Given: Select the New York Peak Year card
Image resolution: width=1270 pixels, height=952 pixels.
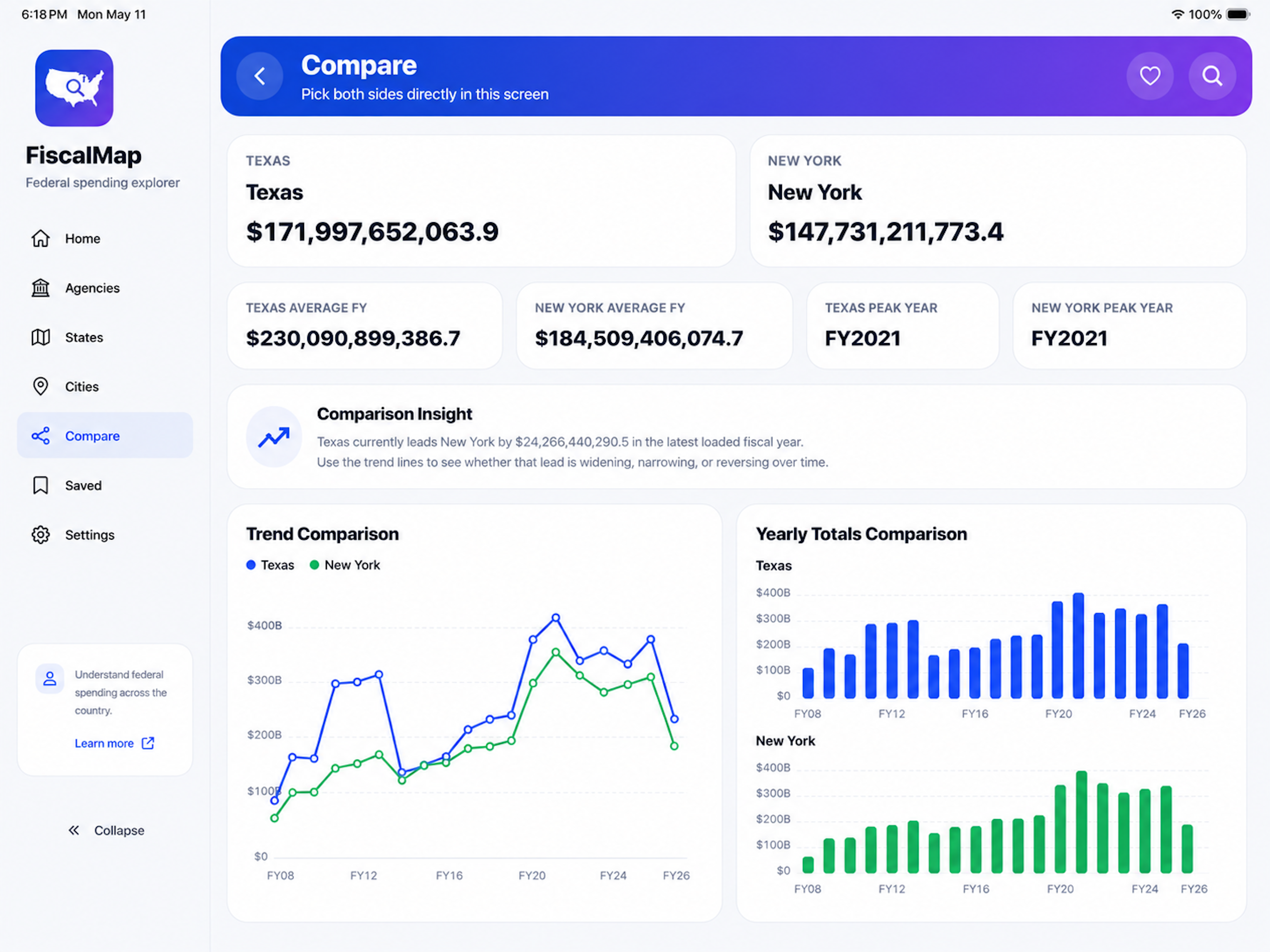Looking at the screenshot, I should [1129, 325].
